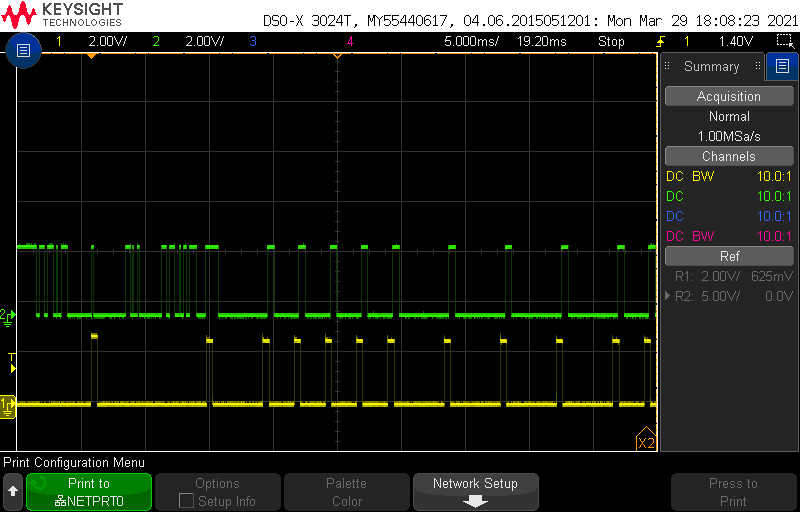Click the 5.000ms/ timebase value

471,41
